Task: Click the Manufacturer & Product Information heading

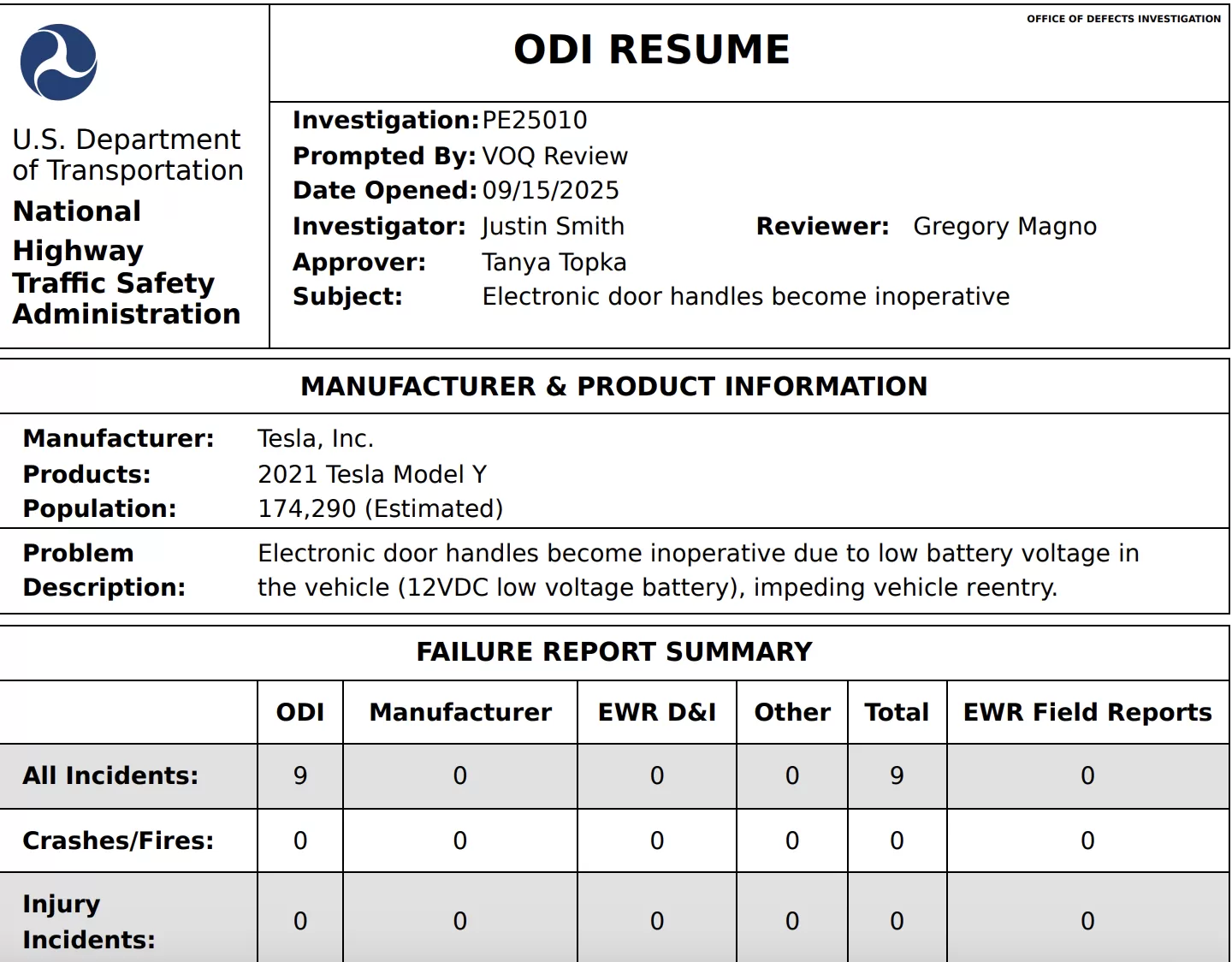Action: click(x=613, y=387)
